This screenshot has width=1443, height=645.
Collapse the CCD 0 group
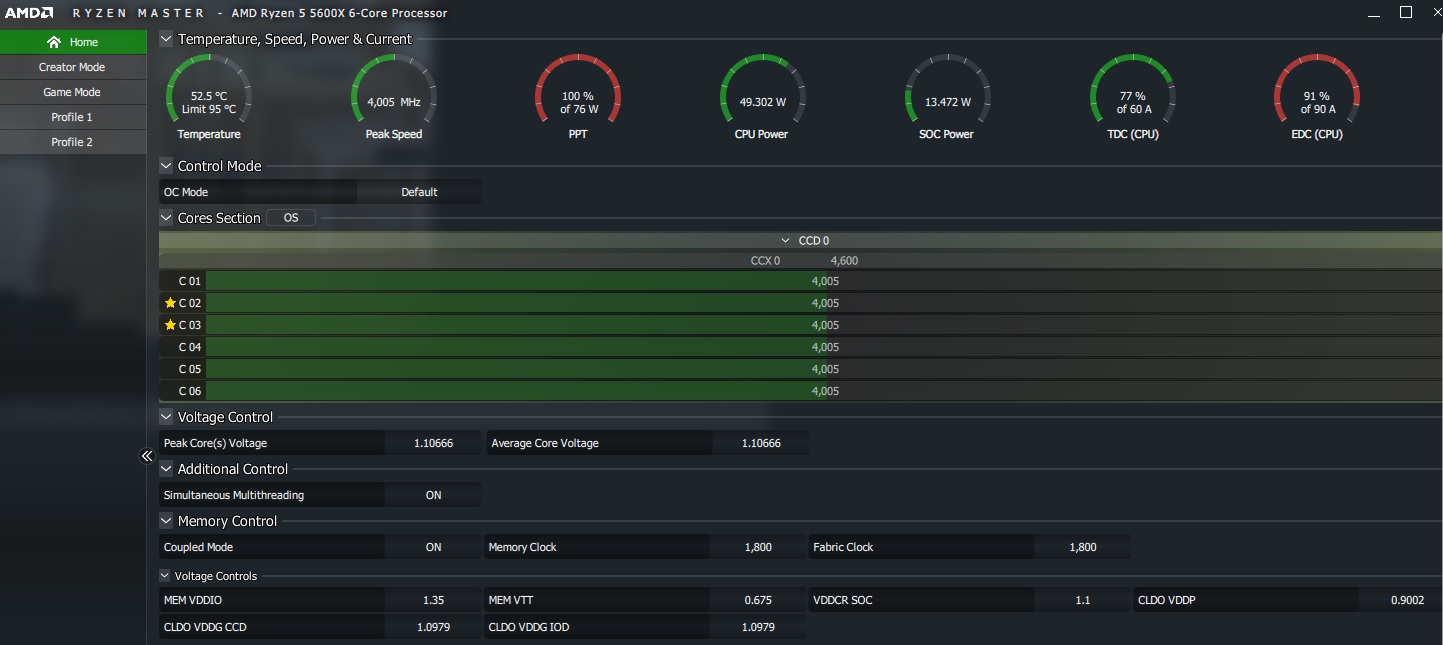point(786,241)
